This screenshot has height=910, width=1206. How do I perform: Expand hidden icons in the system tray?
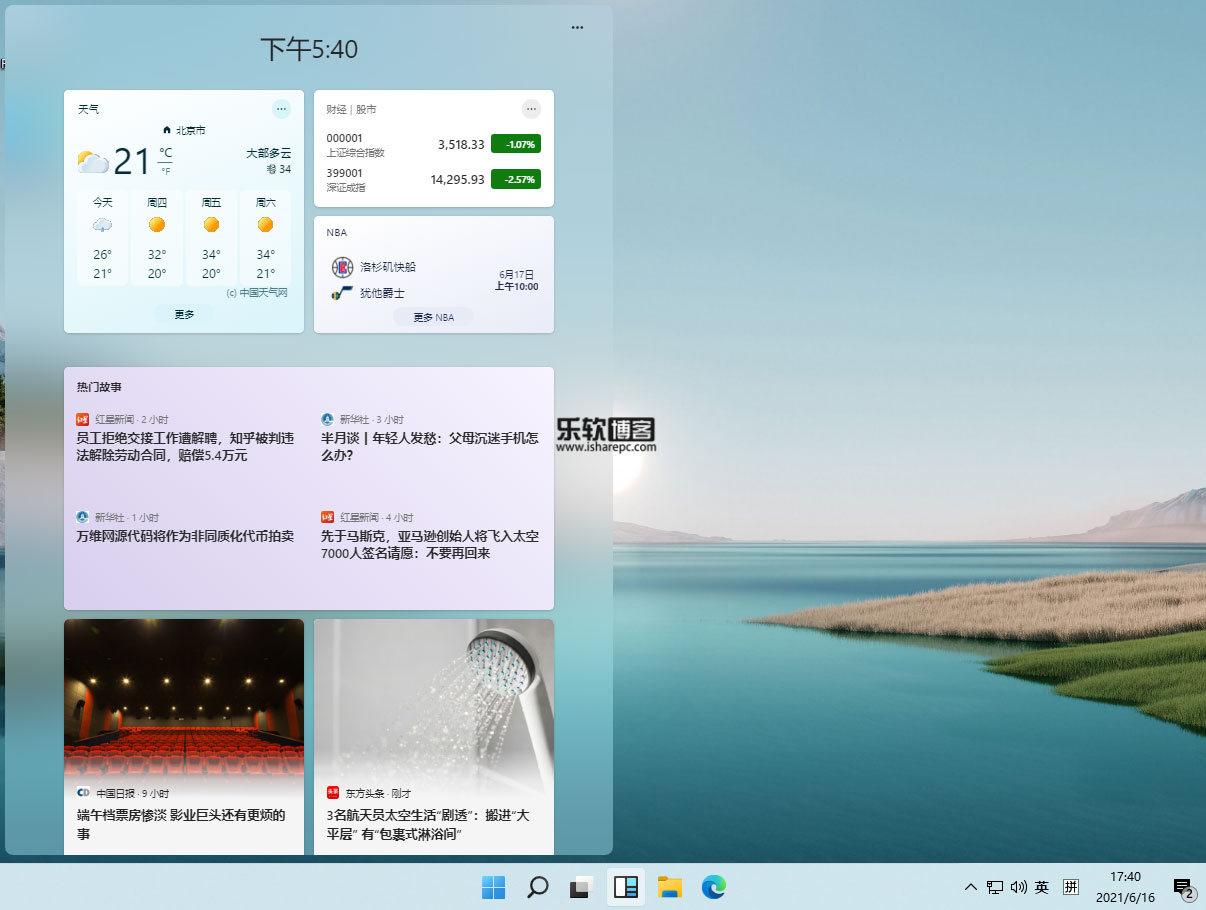tap(970, 886)
